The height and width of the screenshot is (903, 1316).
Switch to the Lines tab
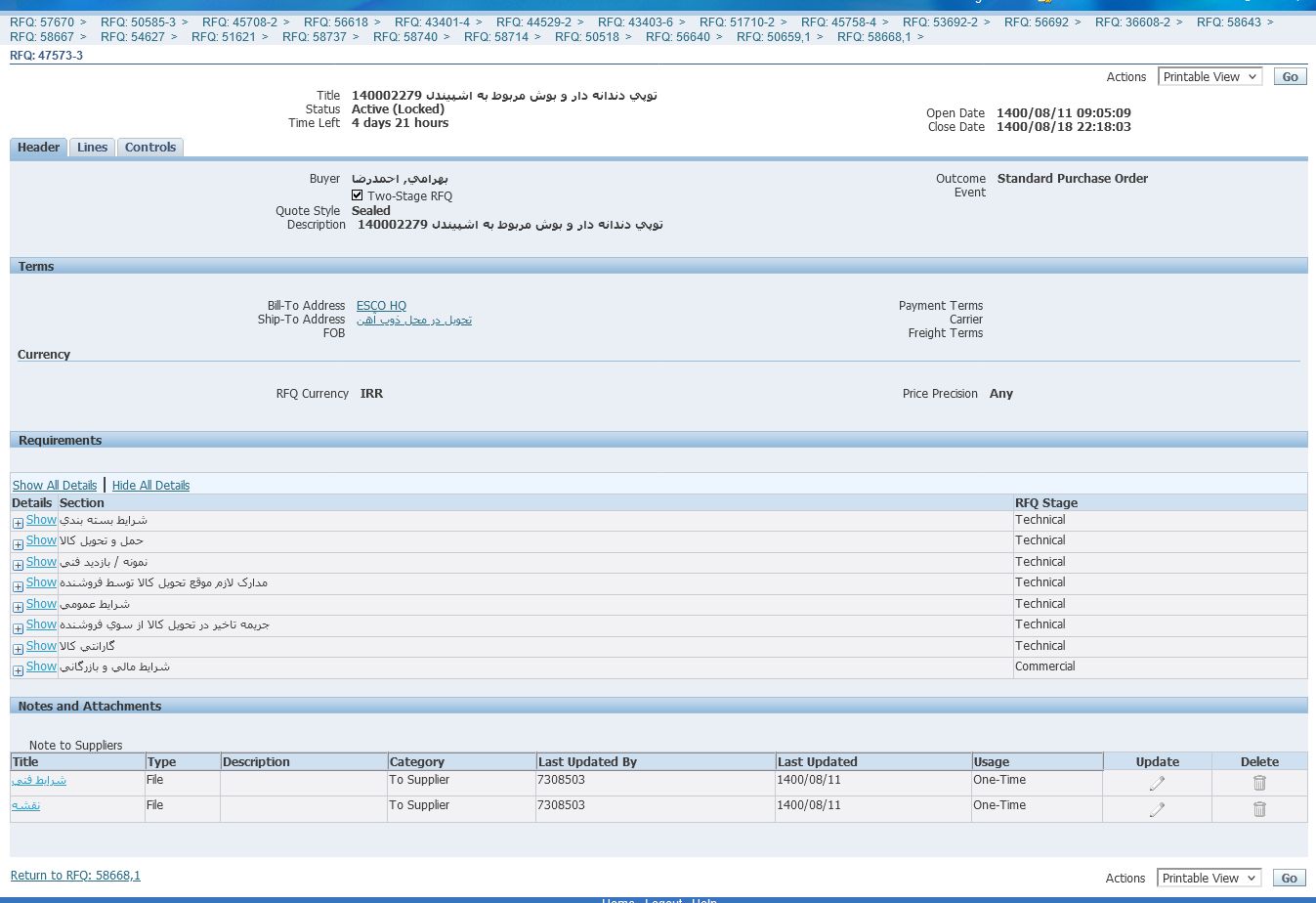point(93,148)
